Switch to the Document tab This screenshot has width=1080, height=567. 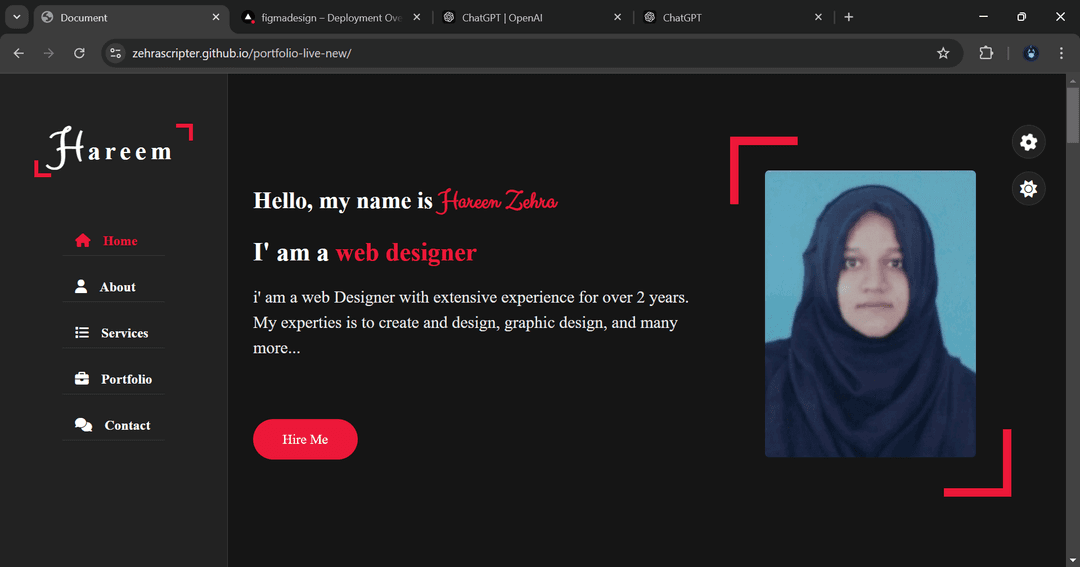tap(131, 18)
